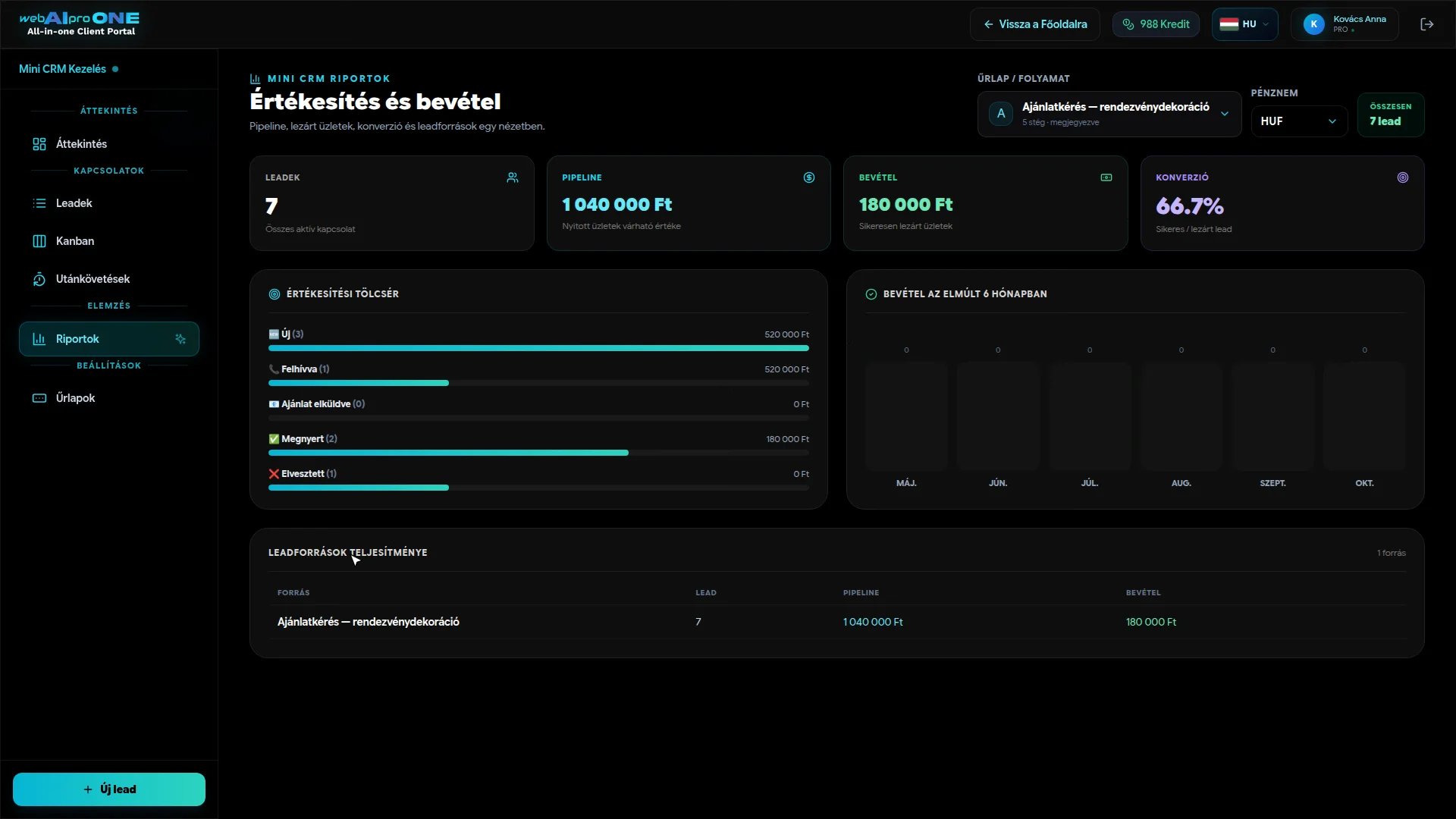Screen dimensions: 1456x819
Task: Click the credits coin icon
Action: [1128, 24]
